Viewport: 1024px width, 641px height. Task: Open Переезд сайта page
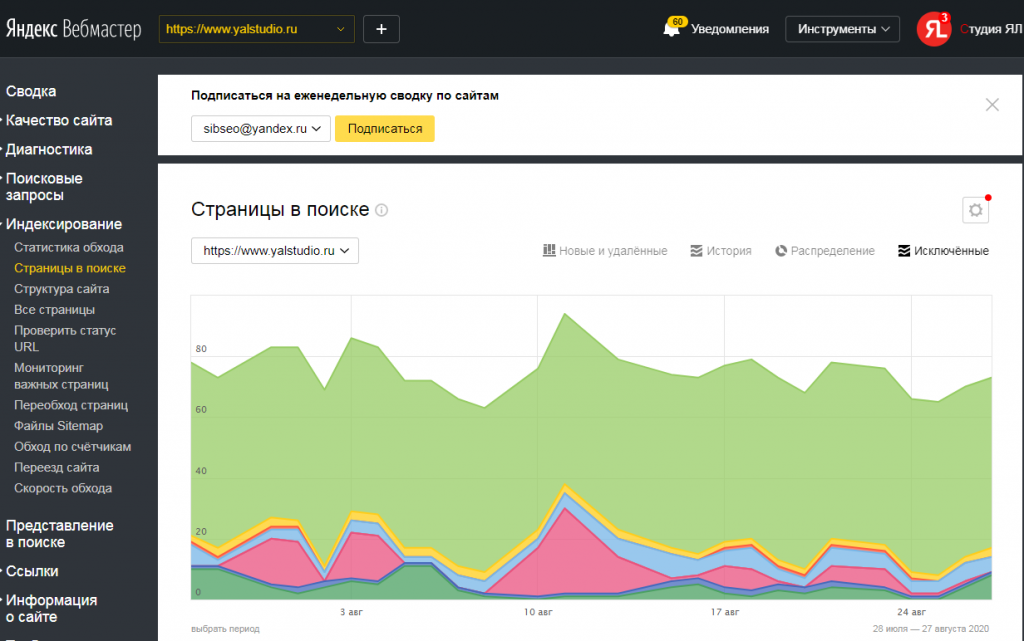[57, 468]
